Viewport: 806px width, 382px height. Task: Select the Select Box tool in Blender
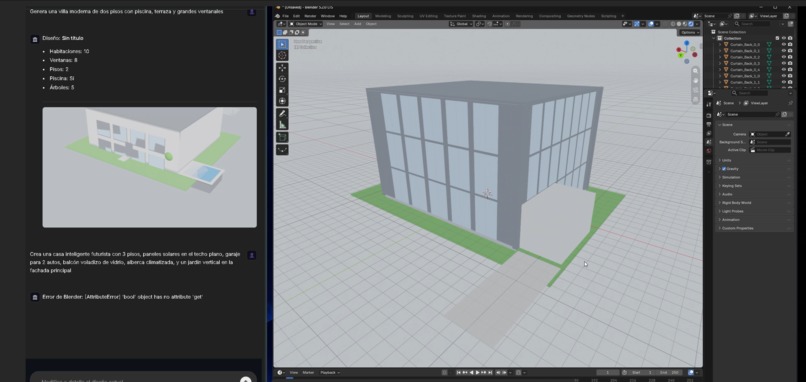click(282, 44)
